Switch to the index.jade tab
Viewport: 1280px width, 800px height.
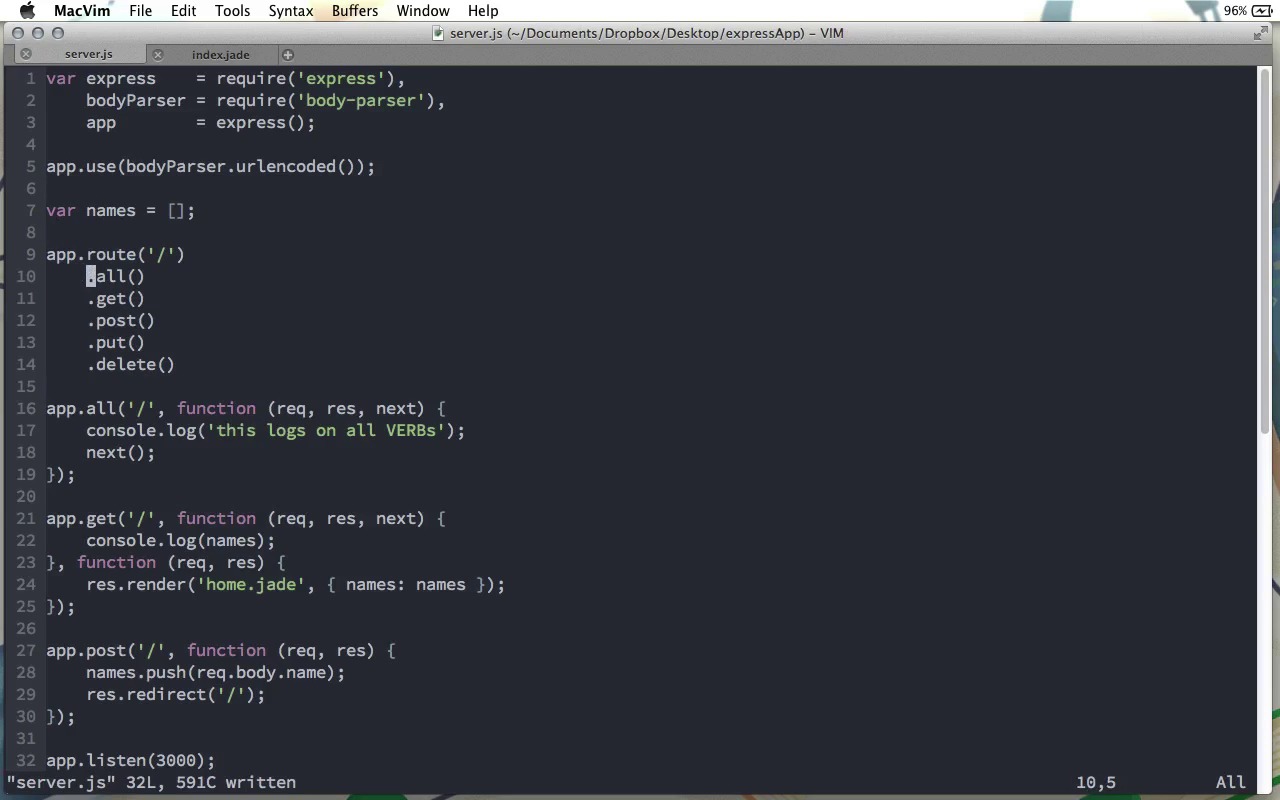221,54
